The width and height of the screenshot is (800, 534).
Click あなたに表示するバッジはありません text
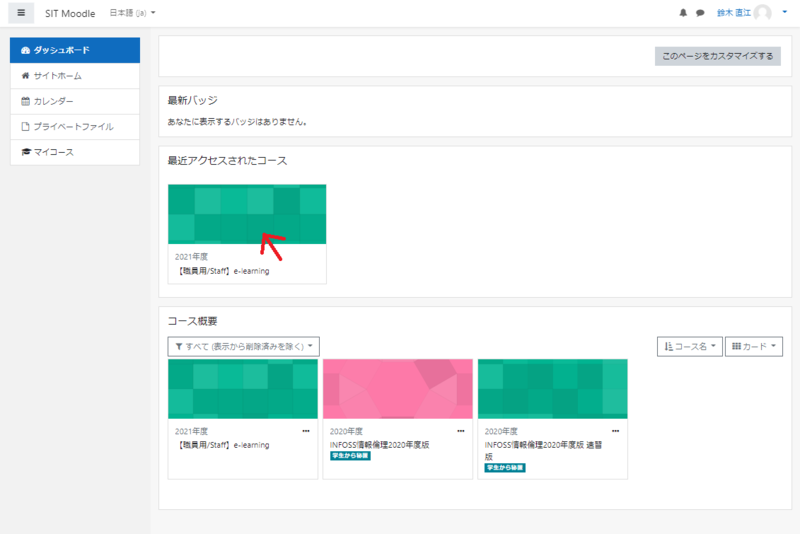pyautogui.click(x=237, y=122)
